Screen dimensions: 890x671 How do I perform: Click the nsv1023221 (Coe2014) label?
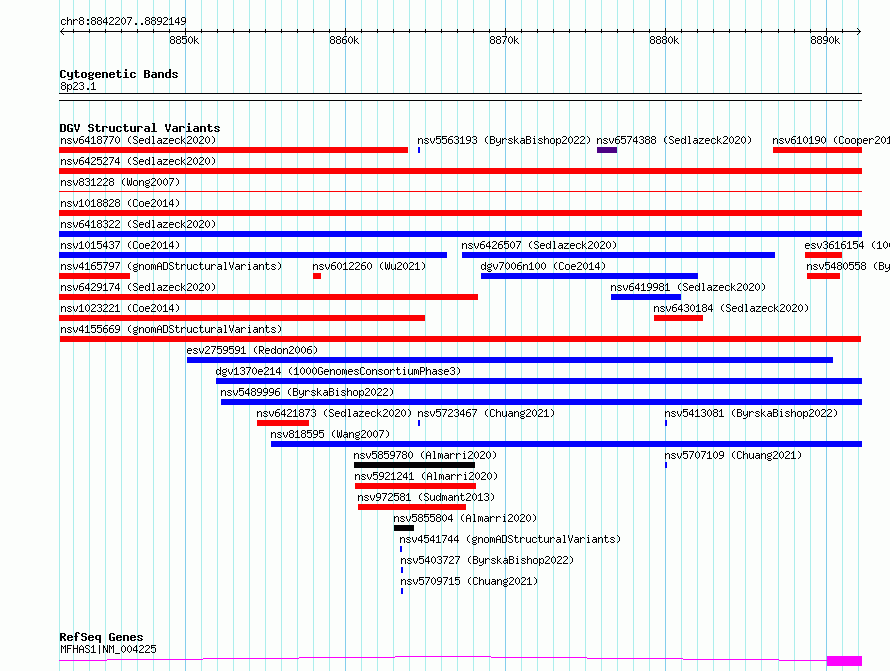pos(120,308)
